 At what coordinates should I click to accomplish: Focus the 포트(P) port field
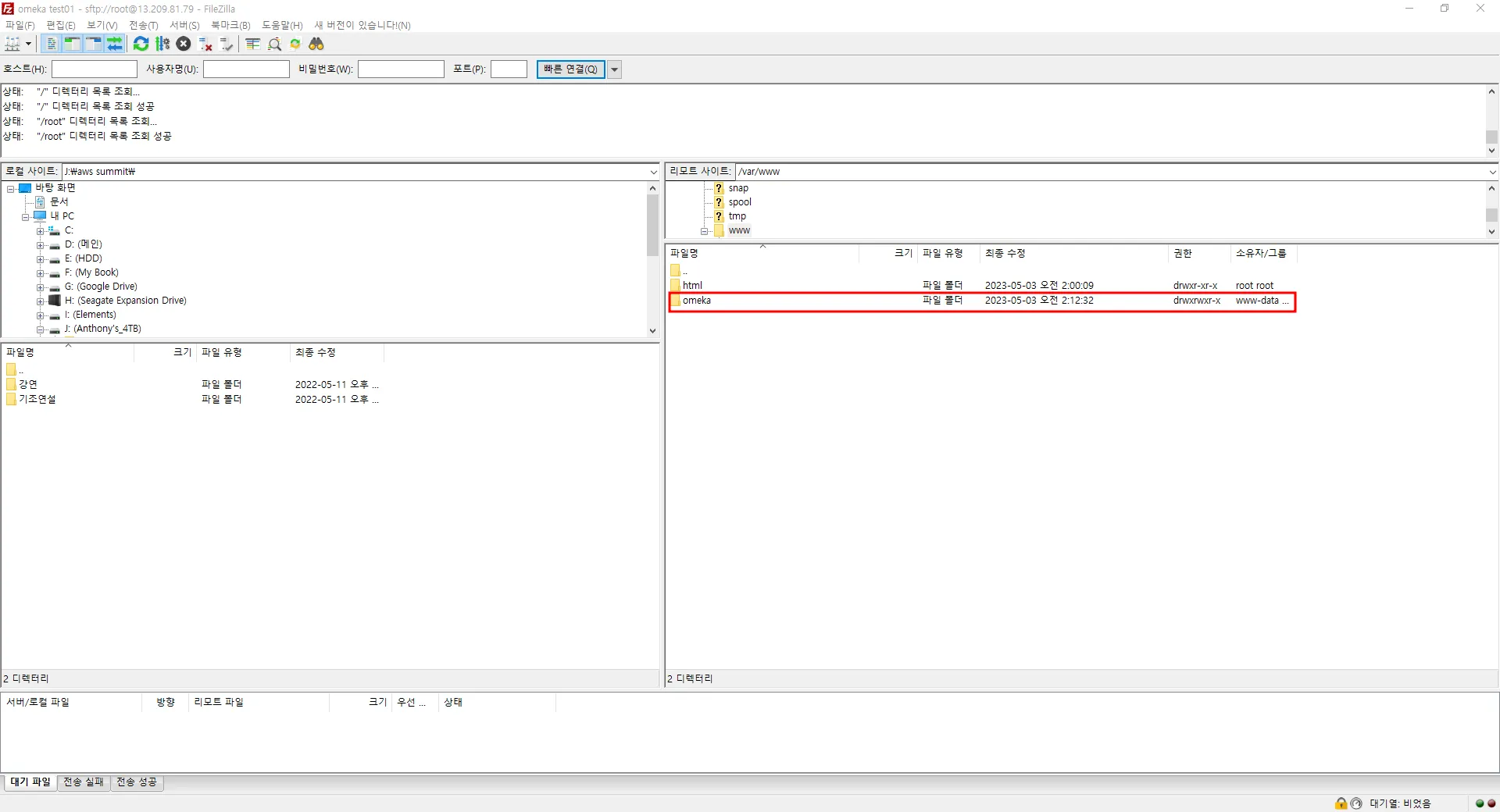[x=509, y=69]
